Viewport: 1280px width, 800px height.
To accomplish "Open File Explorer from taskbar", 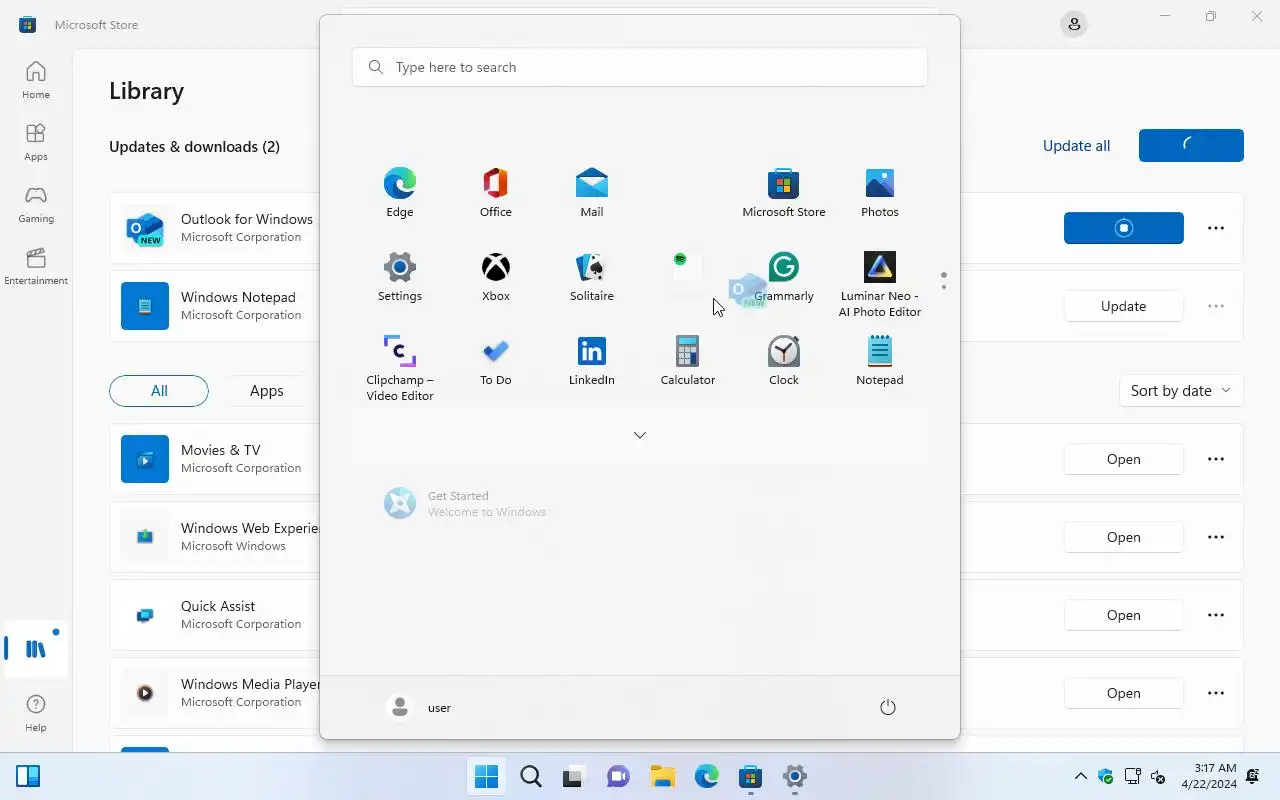I will point(662,776).
